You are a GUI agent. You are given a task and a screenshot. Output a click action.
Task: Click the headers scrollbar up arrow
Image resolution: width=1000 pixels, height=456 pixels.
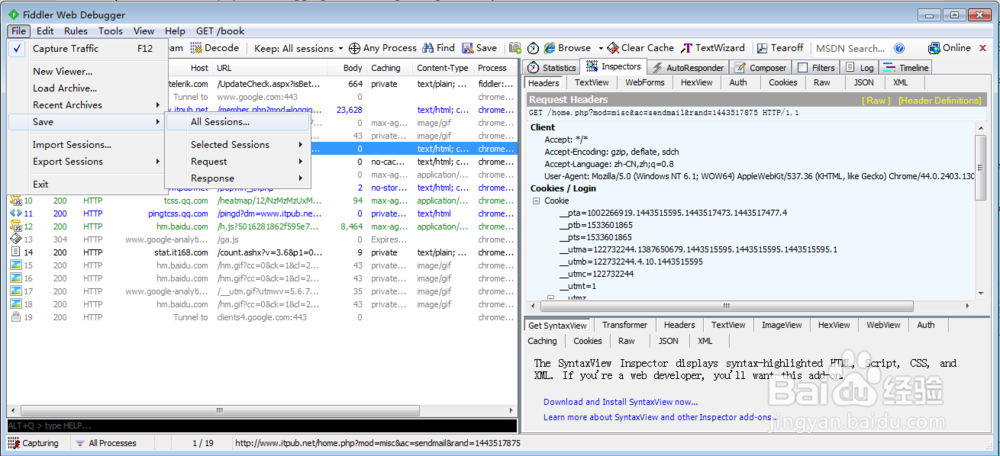point(981,126)
